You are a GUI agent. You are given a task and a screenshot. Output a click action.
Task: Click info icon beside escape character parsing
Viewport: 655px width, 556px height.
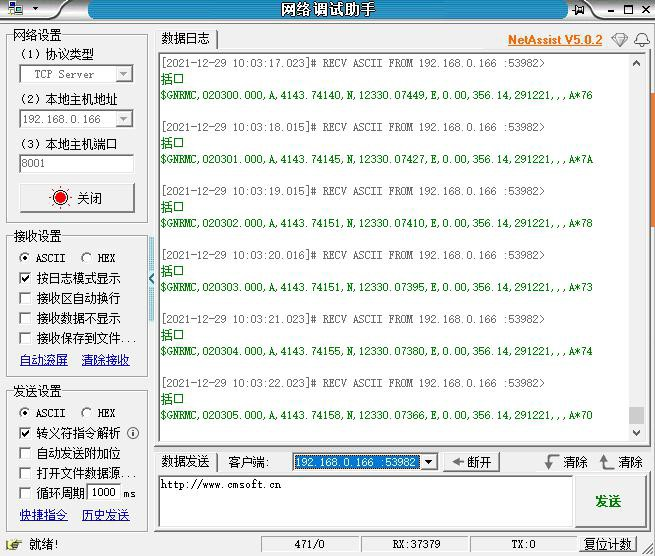pyautogui.click(x=133, y=433)
